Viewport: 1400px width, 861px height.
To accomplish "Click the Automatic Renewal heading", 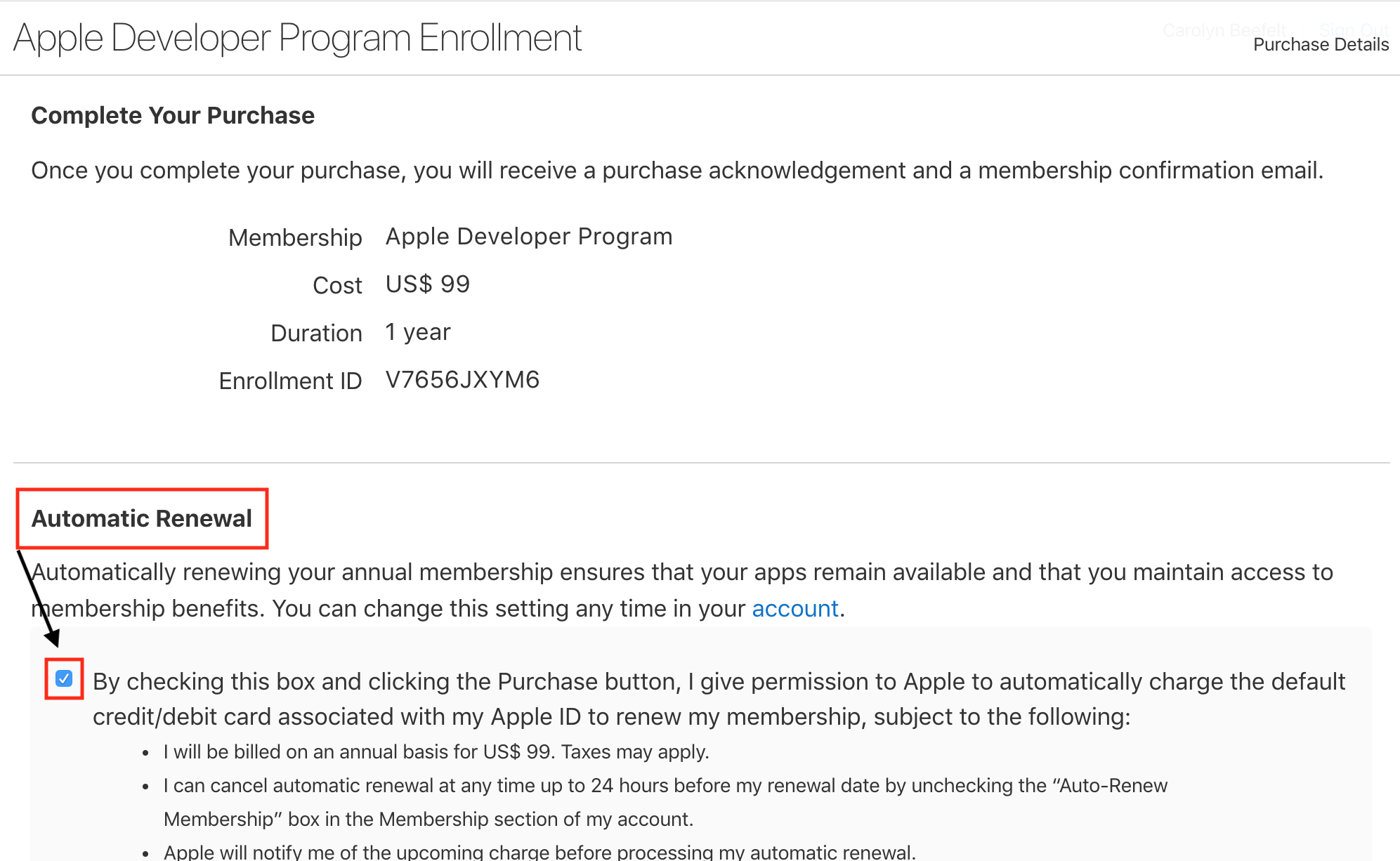I will pyautogui.click(x=142, y=518).
